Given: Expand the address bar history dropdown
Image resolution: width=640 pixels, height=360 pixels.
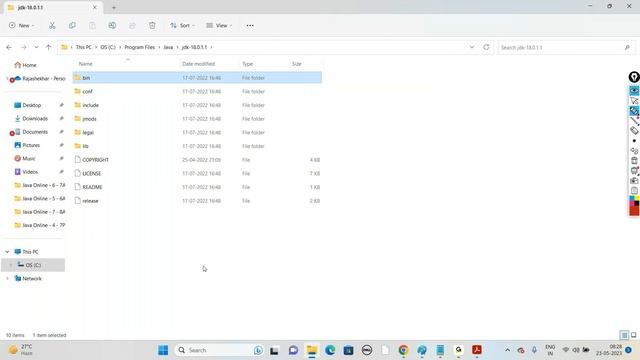Looking at the screenshot, I should (x=472, y=47).
